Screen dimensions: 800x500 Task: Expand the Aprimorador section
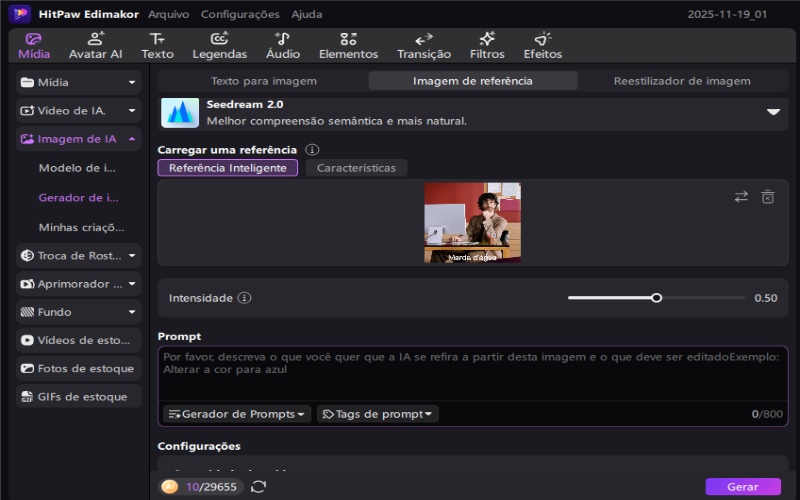(132, 284)
